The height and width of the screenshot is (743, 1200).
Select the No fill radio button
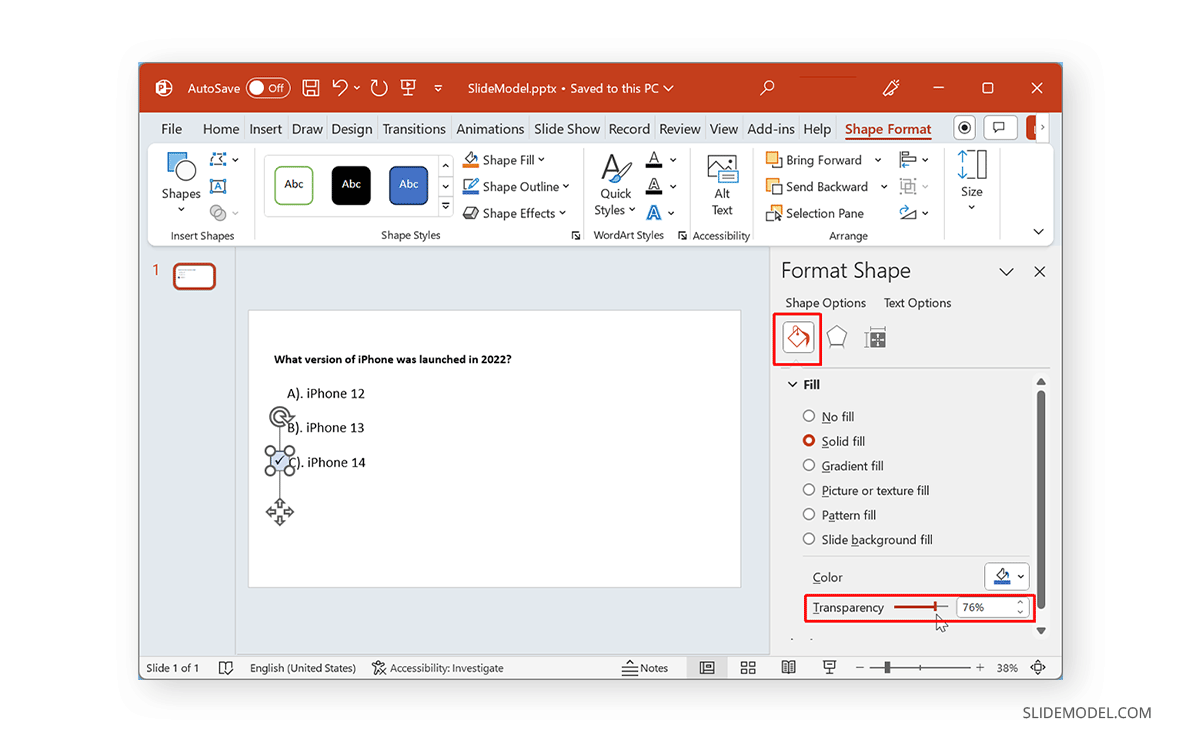tap(809, 416)
